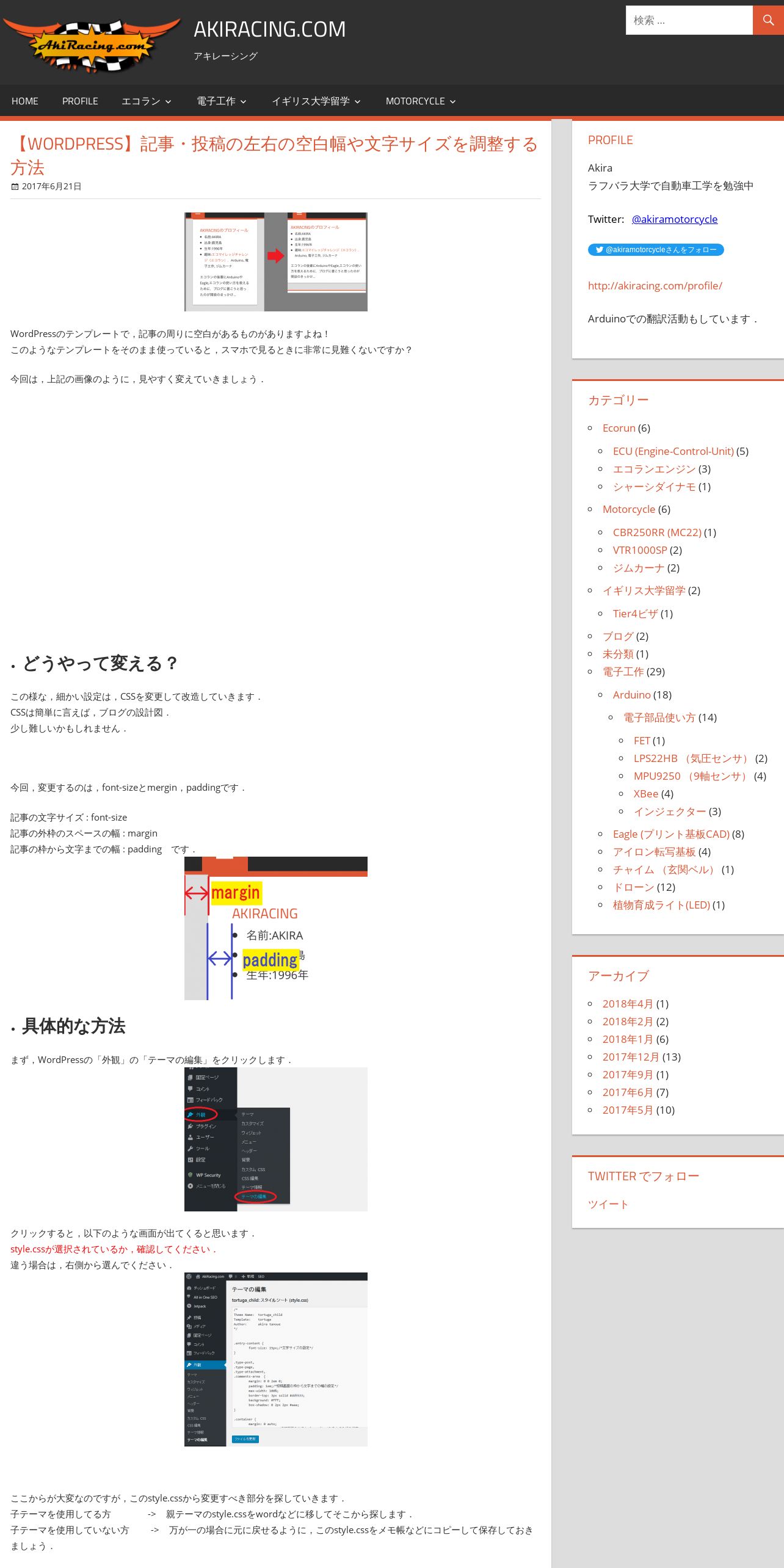Click the ツイート link in Twitter widget
This screenshot has height=1568, width=784.
pos(608,1204)
